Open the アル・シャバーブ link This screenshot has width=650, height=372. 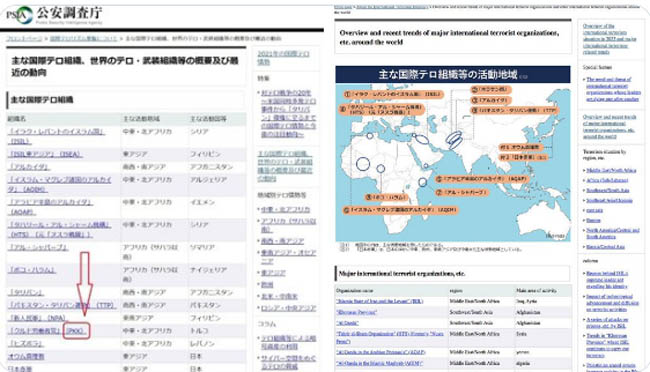[38, 248]
